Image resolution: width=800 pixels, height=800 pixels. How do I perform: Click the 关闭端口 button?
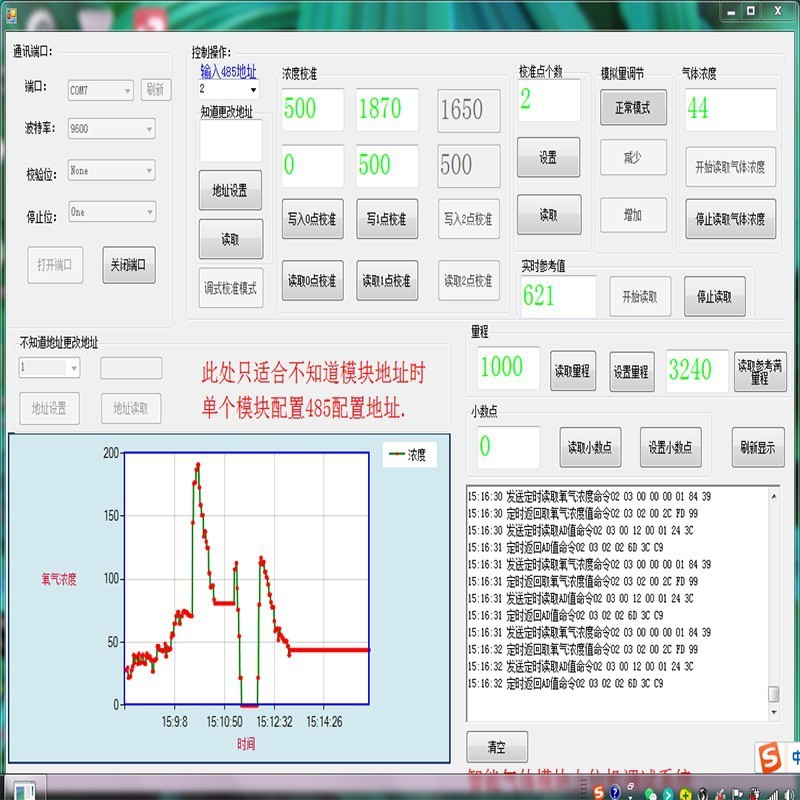129,265
